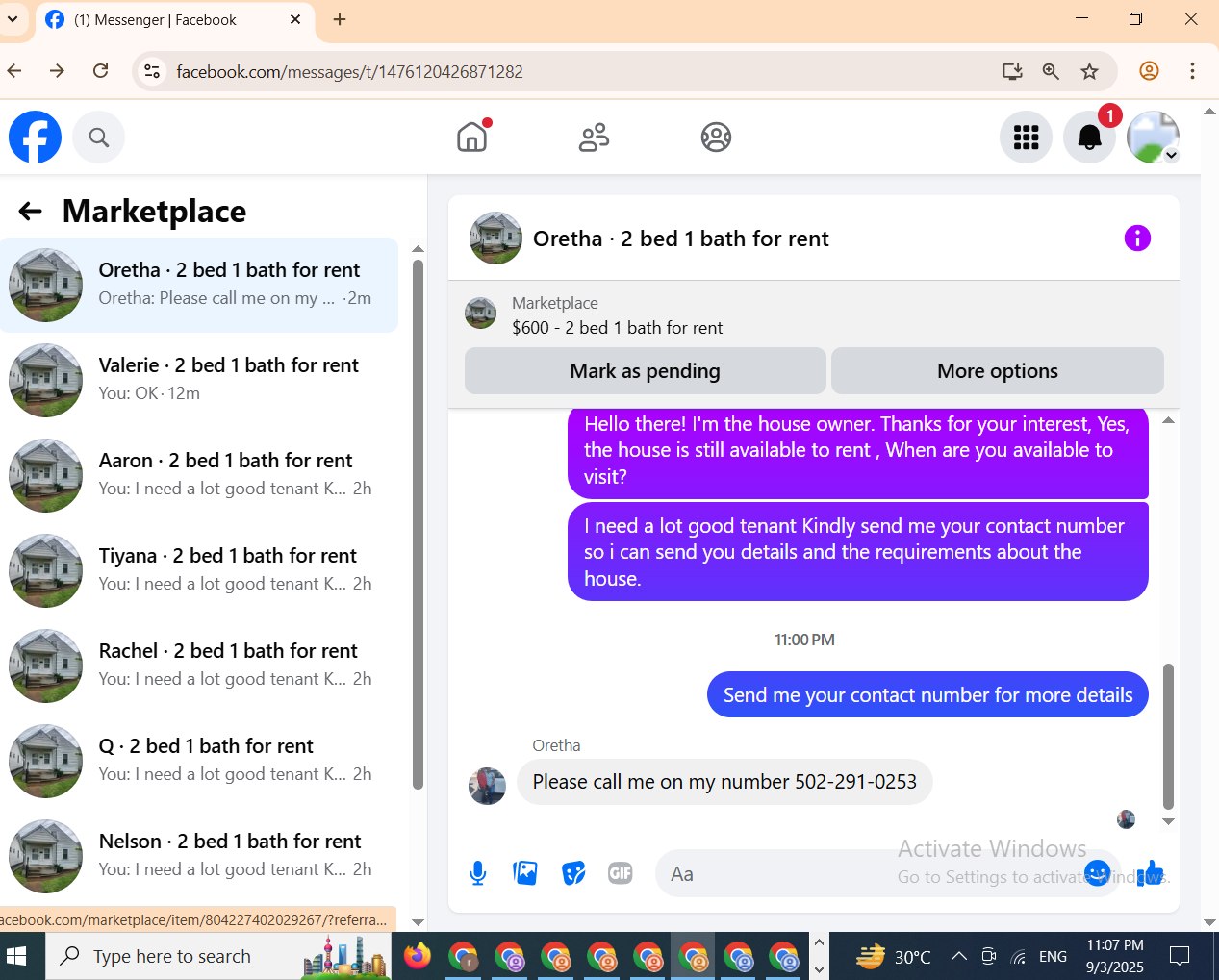Open the Nelson conversation
Screen dimensions: 1219x980
199,856
